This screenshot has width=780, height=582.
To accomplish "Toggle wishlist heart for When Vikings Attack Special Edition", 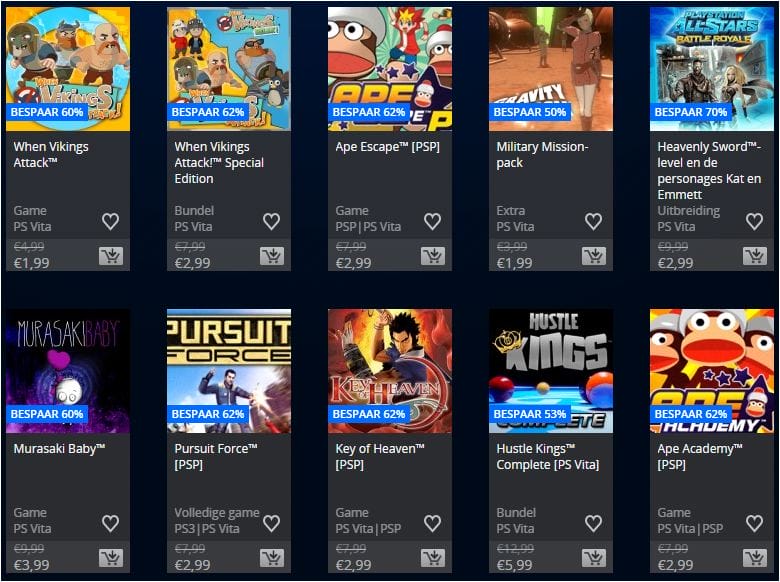I will pos(272,221).
